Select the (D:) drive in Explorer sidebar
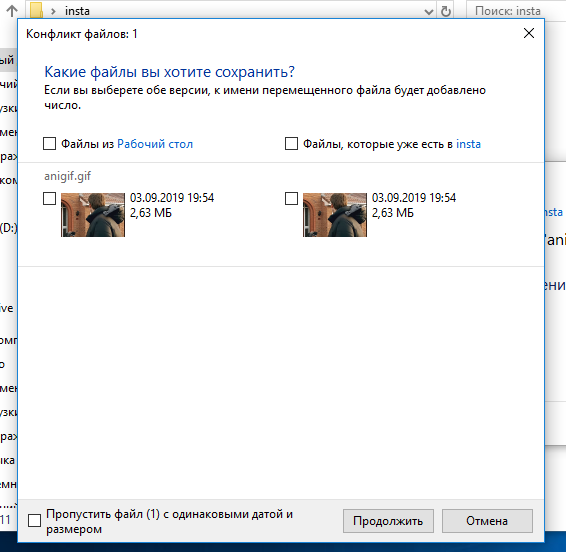Viewport: 566px width, 552px height. click(8, 227)
